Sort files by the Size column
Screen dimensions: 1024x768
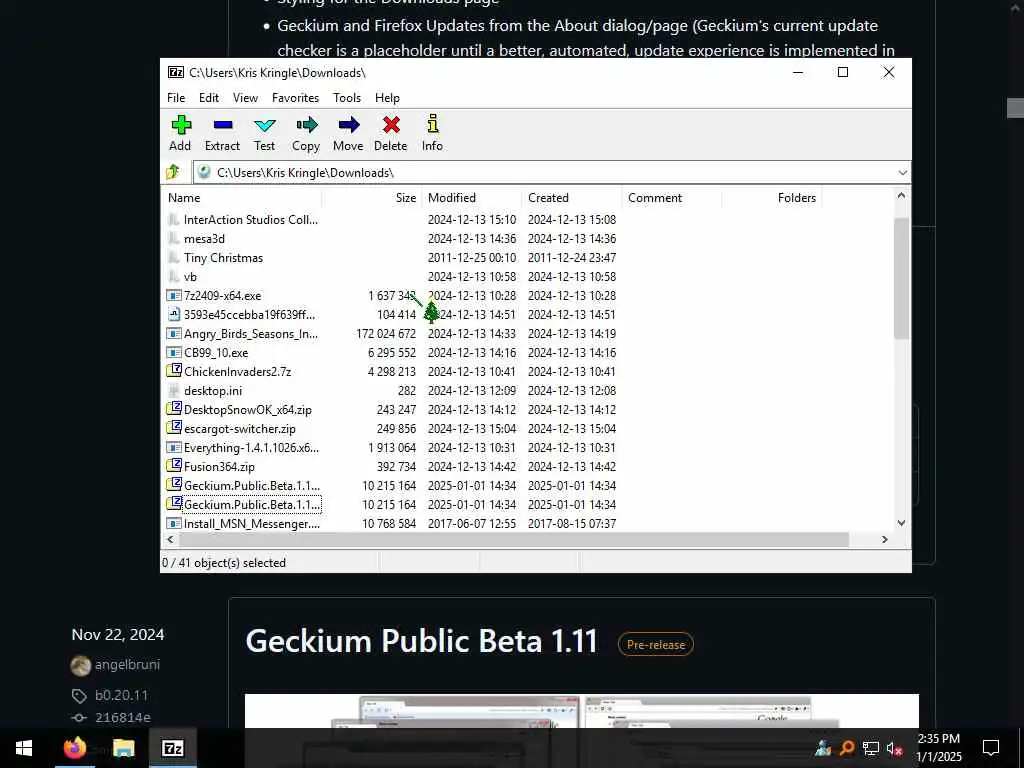[x=372, y=198]
